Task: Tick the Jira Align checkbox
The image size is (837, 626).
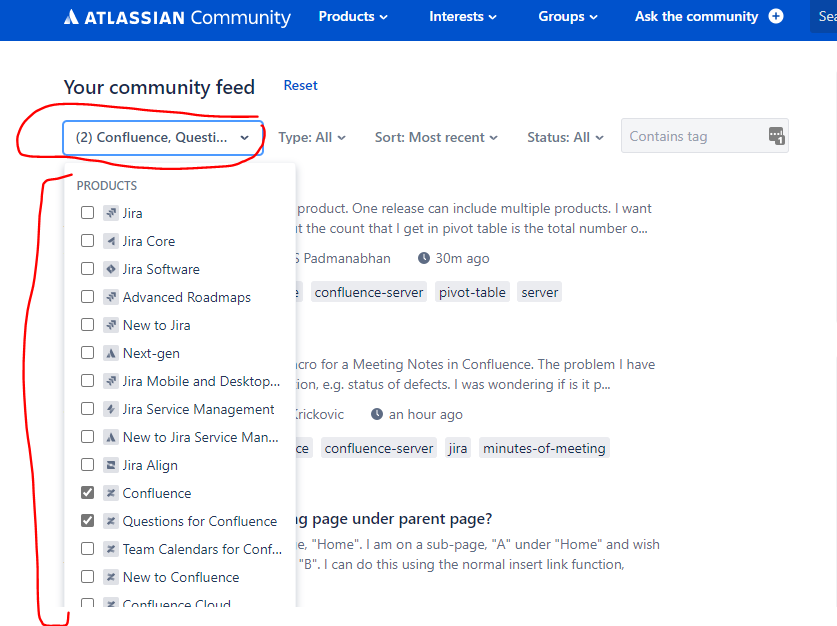Action: [88, 465]
